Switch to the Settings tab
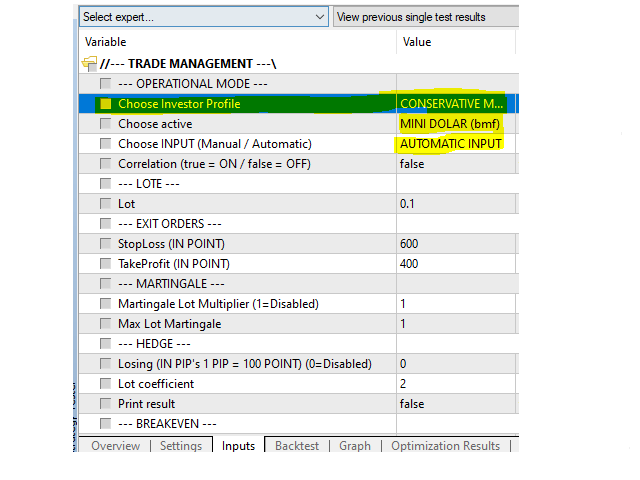Screen dimensions: 640x480 pyautogui.click(x=181, y=446)
